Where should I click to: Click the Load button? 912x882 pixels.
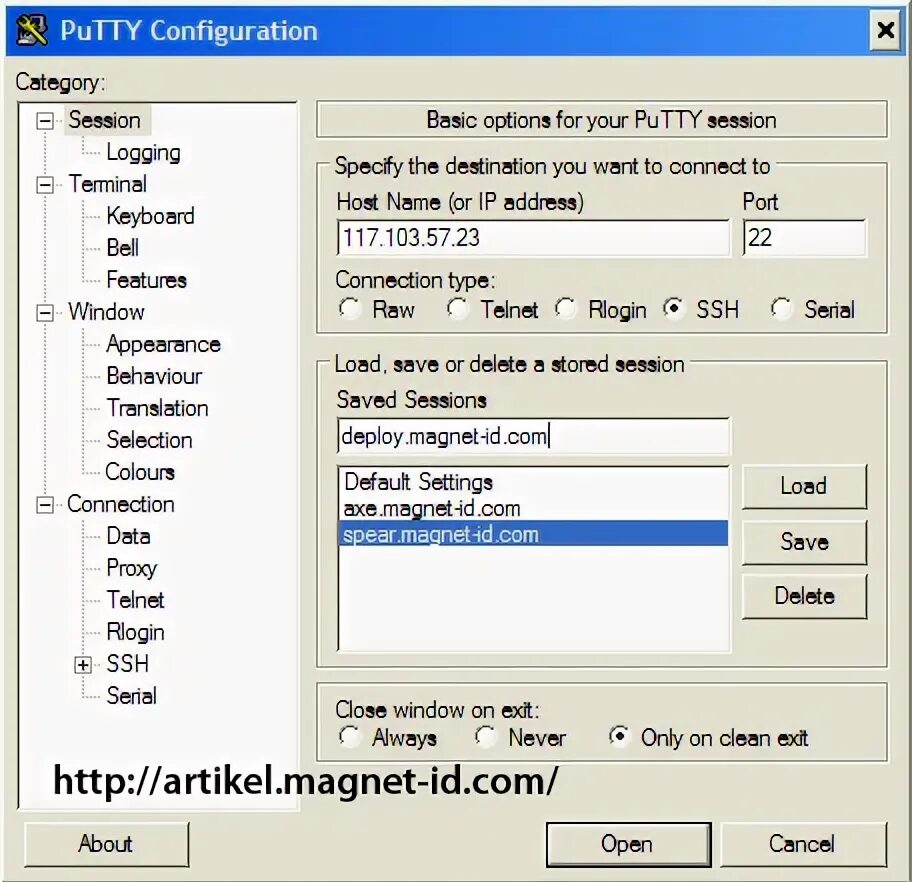click(x=804, y=486)
